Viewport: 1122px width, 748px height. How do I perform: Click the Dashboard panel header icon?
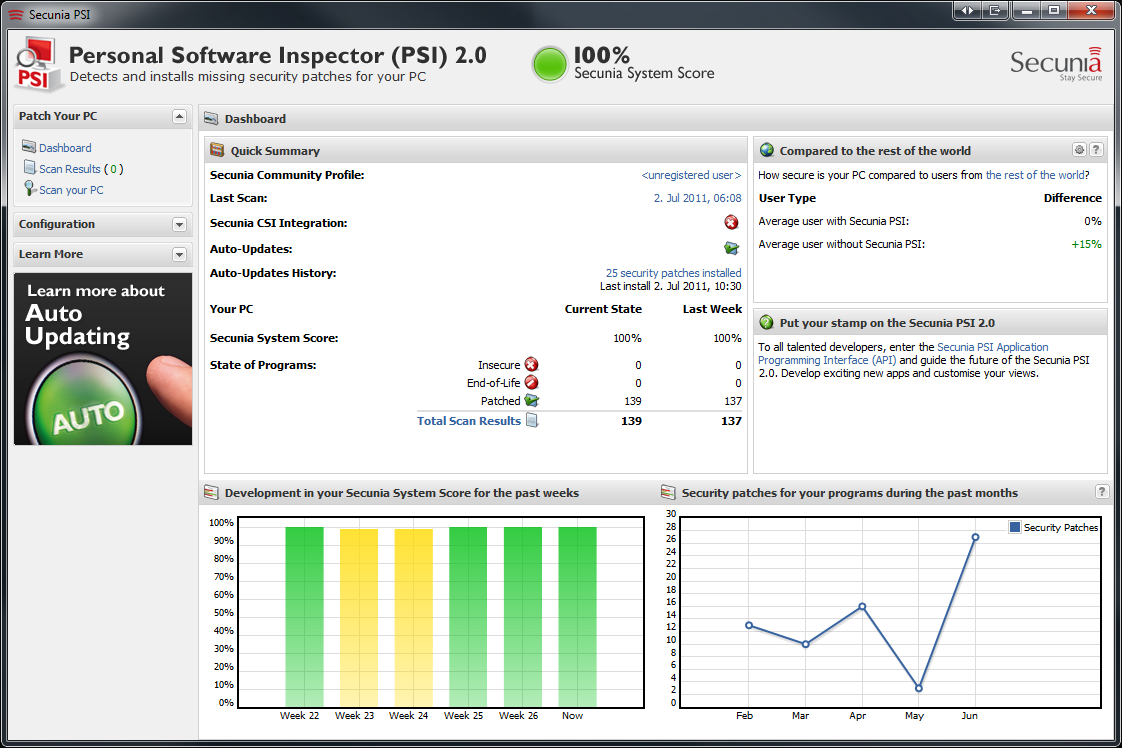[211, 119]
